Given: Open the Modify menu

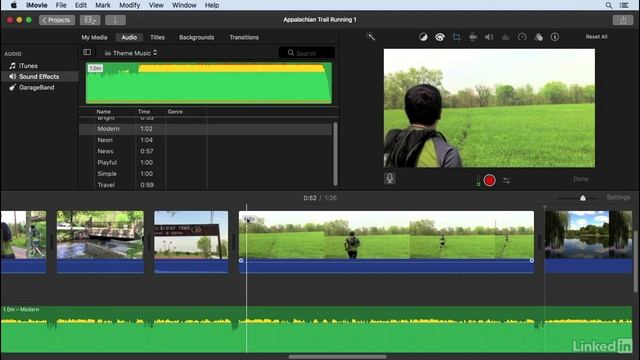Looking at the screenshot, I should (x=129, y=5).
